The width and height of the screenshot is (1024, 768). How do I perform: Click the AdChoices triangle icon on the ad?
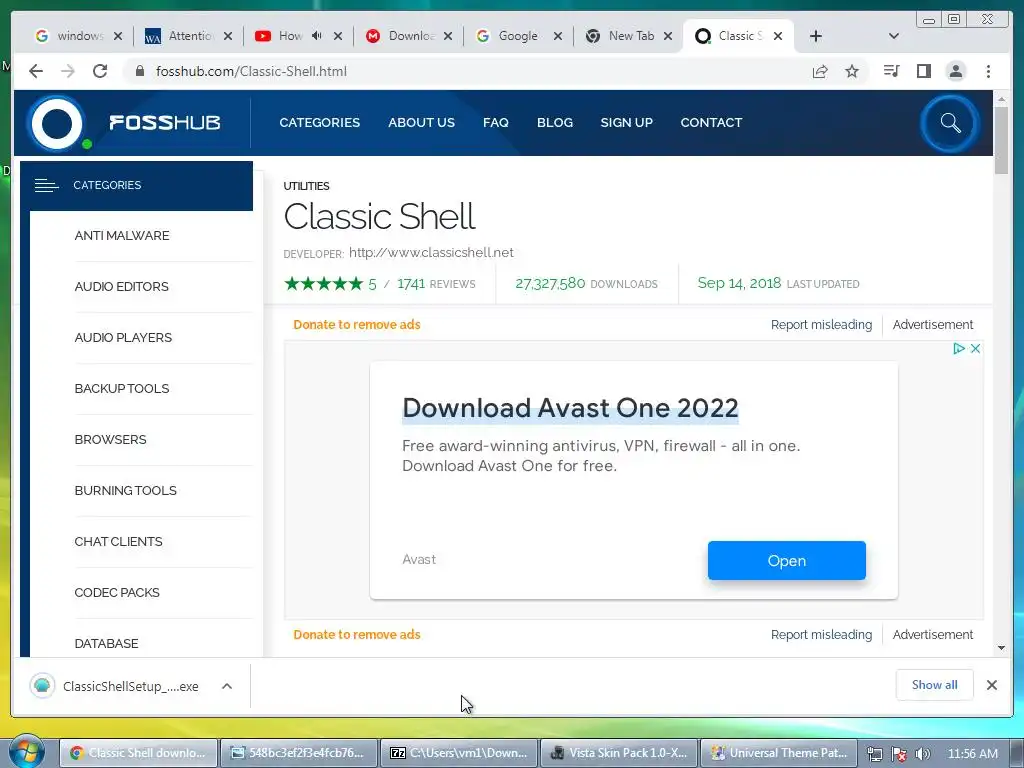pyautogui.click(x=959, y=348)
